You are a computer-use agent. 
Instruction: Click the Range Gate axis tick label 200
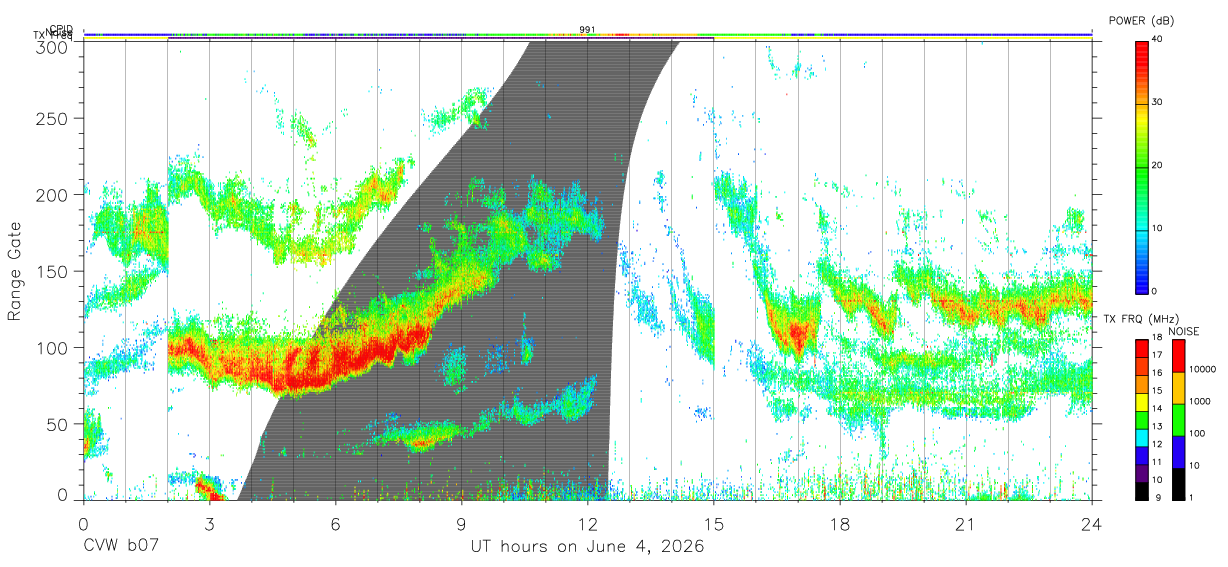(x=51, y=195)
